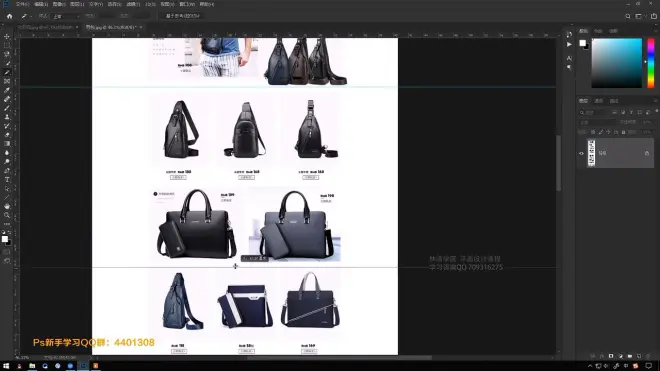Open the layer filter kind dropdown
Image resolution: width=660 pixels, height=371 pixels.
click(594, 112)
